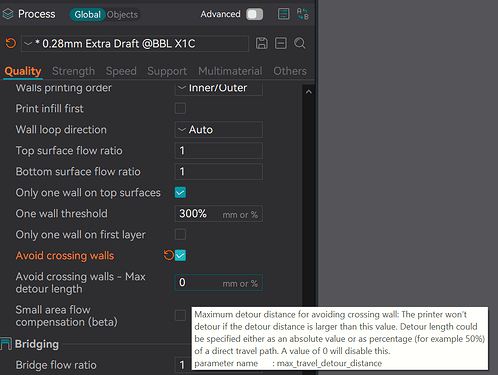Click the Process layers icon

pyautogui.click(x=8, y=14)
